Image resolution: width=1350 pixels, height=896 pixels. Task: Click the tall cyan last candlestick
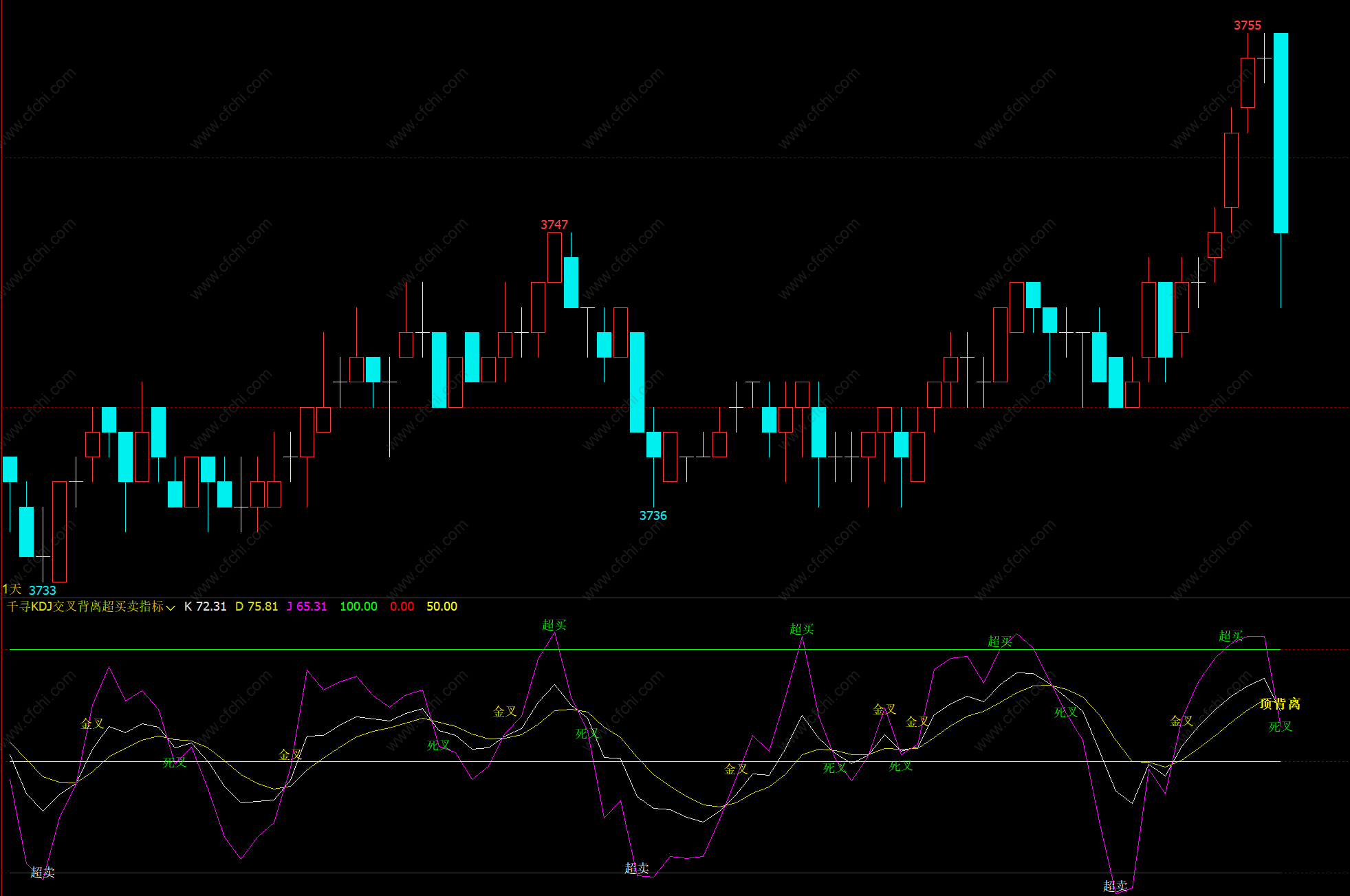[1281, 133]
